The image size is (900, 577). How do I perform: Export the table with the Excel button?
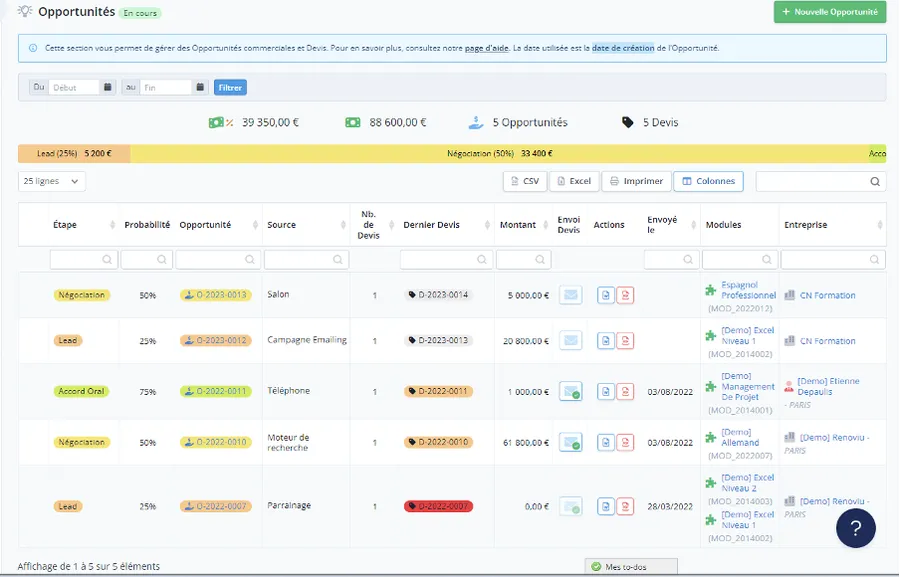574,181
